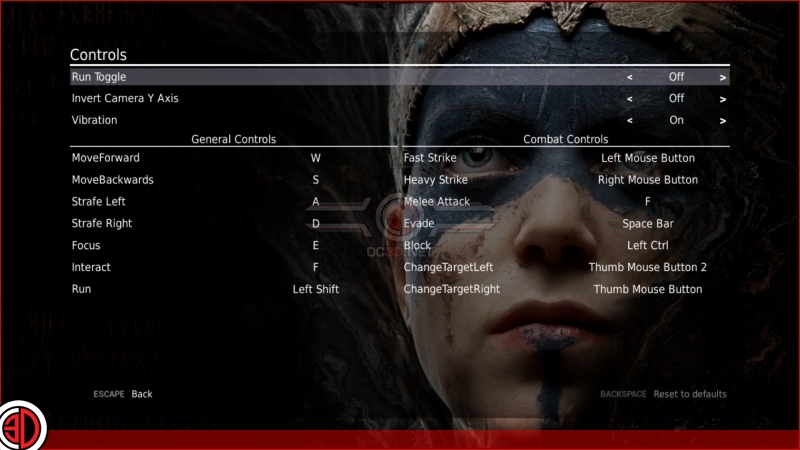Rebind Evade key Space Bar

pos(647,224)
